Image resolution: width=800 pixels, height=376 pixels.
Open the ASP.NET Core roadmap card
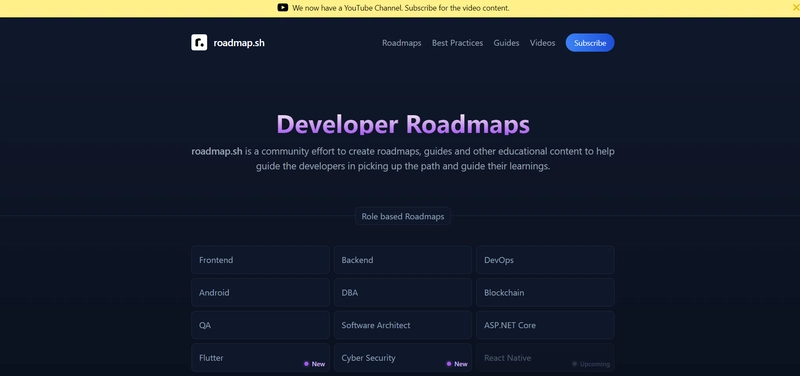(x=545, y=325)
